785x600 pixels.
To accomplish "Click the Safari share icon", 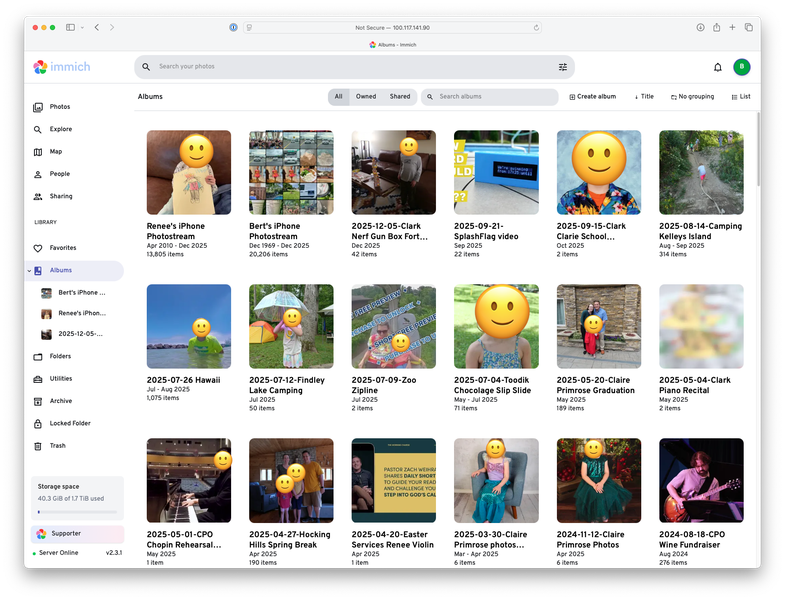I will (x=716, y=28).
